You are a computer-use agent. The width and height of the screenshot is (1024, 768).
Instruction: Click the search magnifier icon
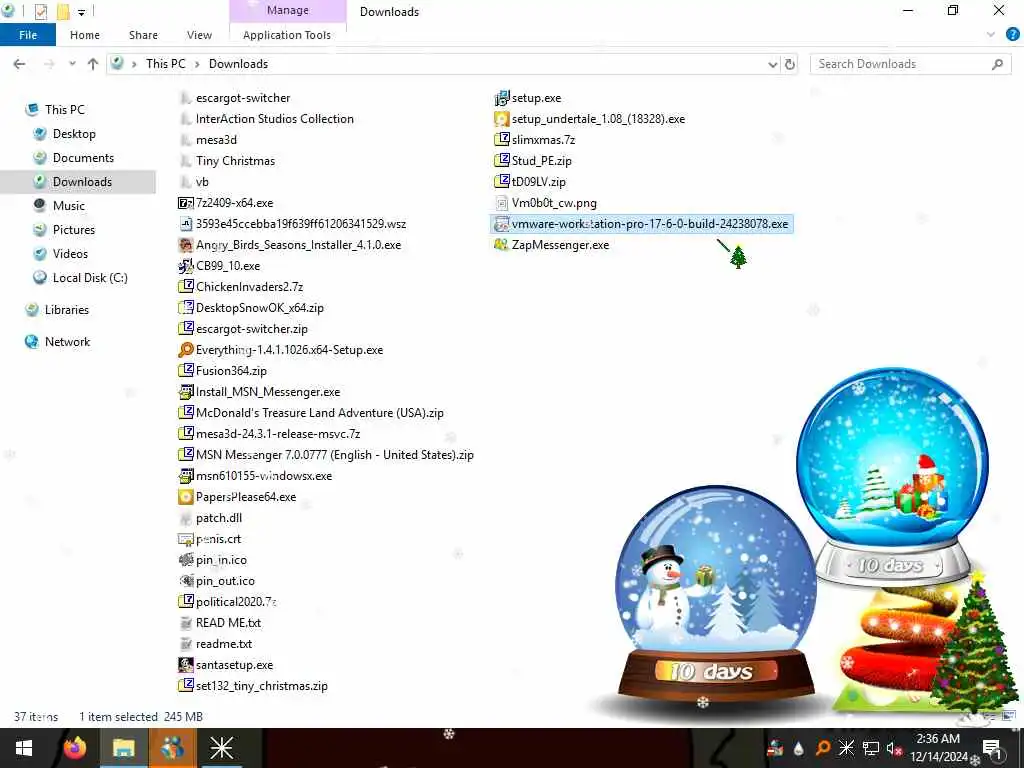997,64
